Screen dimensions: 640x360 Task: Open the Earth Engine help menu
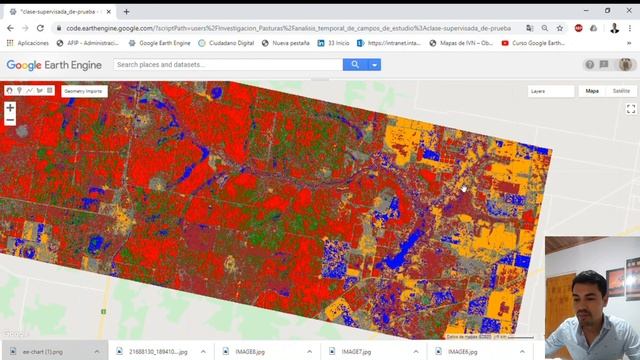pyautogui.click(x=590, y=64)
